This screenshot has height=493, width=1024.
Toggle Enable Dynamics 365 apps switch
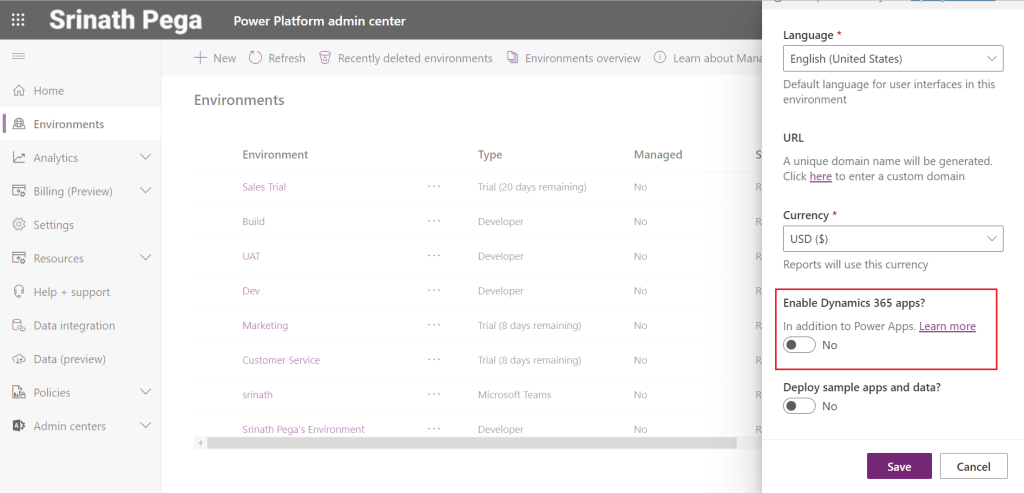[799, 345]
